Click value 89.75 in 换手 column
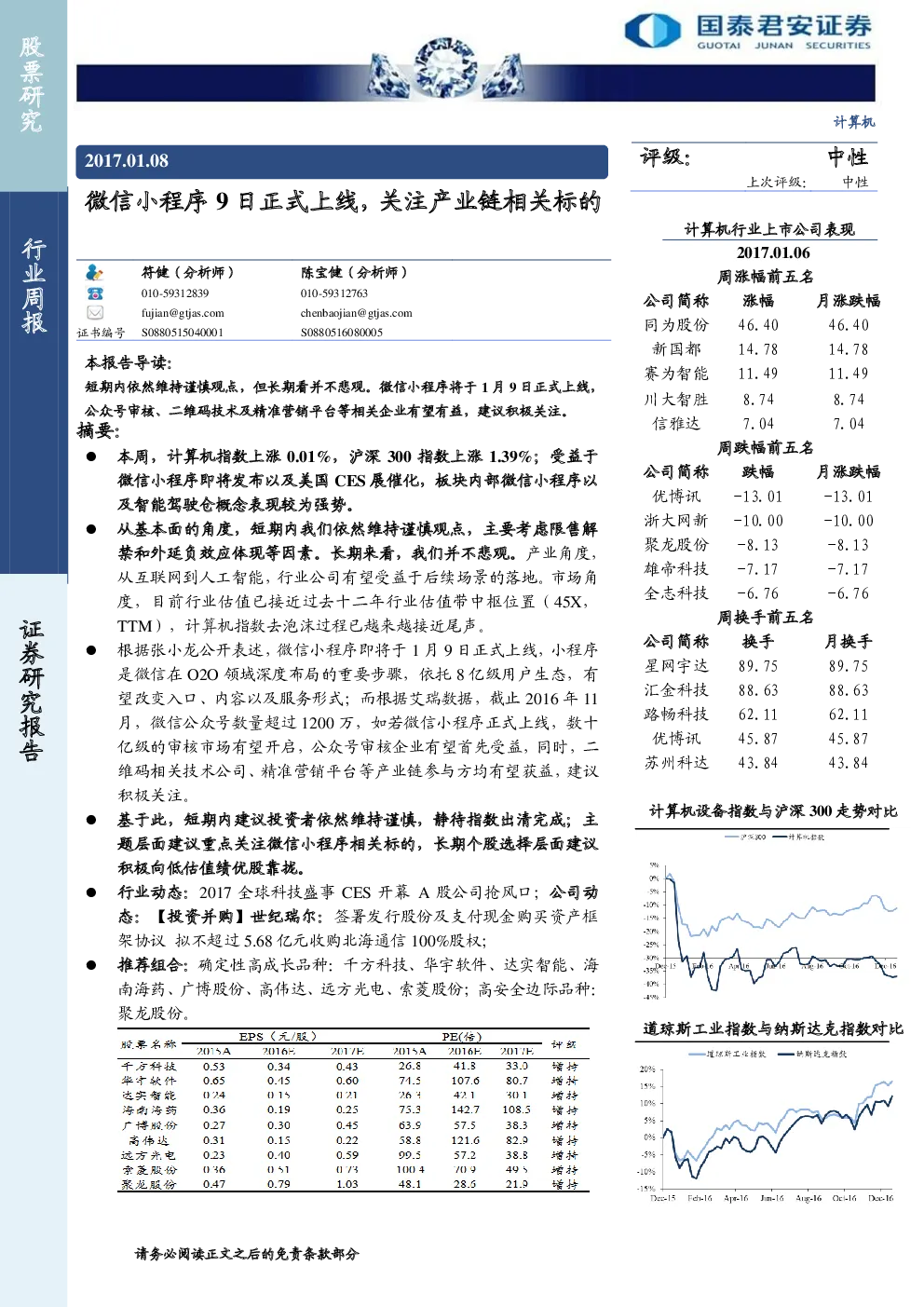Screen dimensions: 924x1307 click(x=758, y=666)
